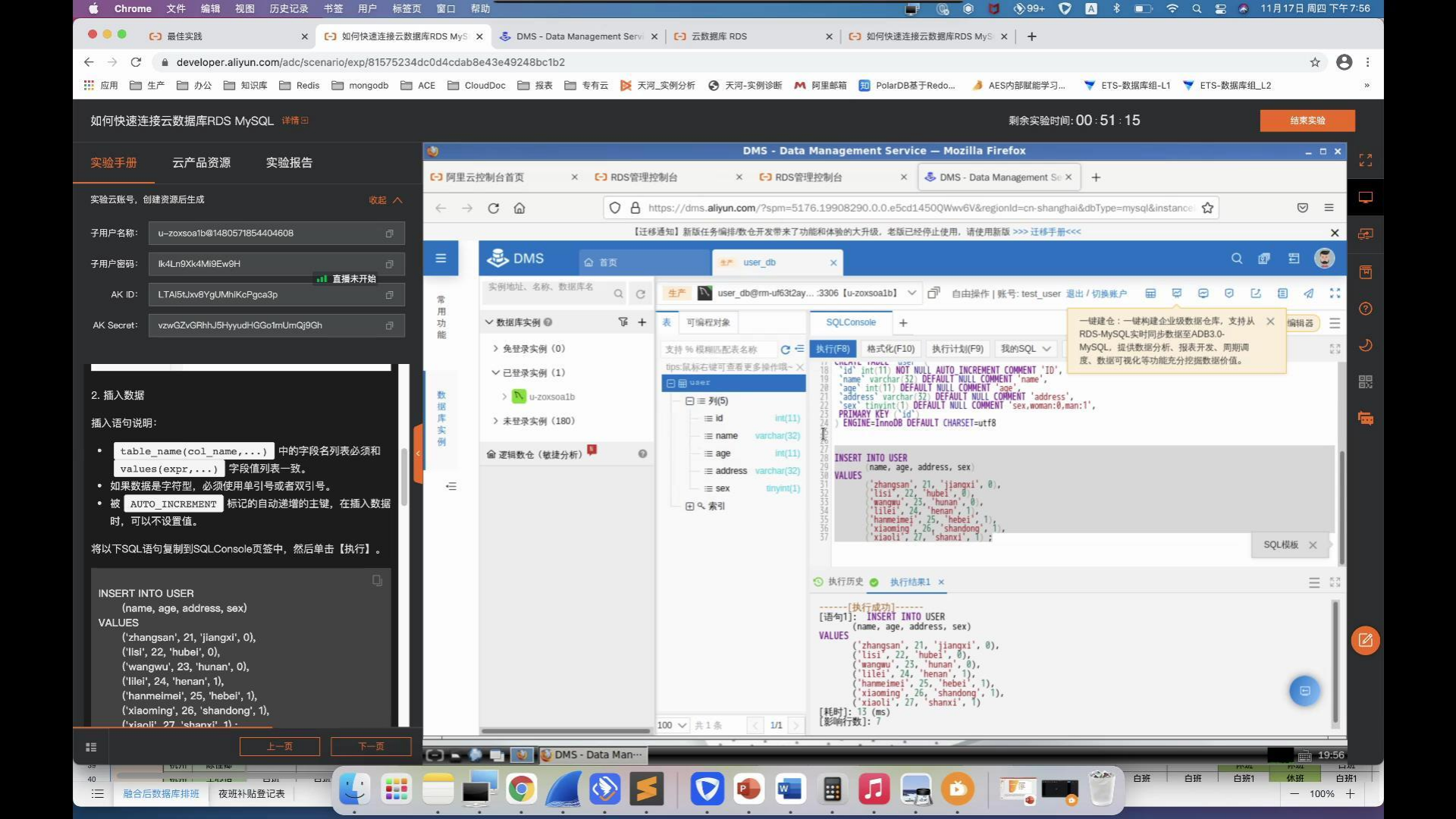Viewport: 1456px width, 819px height.
Task: Open the DMS hamburger menu
Action: pos(441,259)
